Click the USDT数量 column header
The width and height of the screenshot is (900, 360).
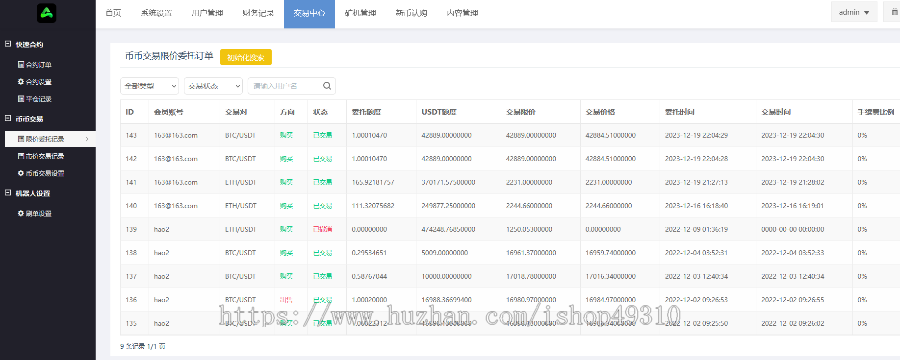[439, 111]
